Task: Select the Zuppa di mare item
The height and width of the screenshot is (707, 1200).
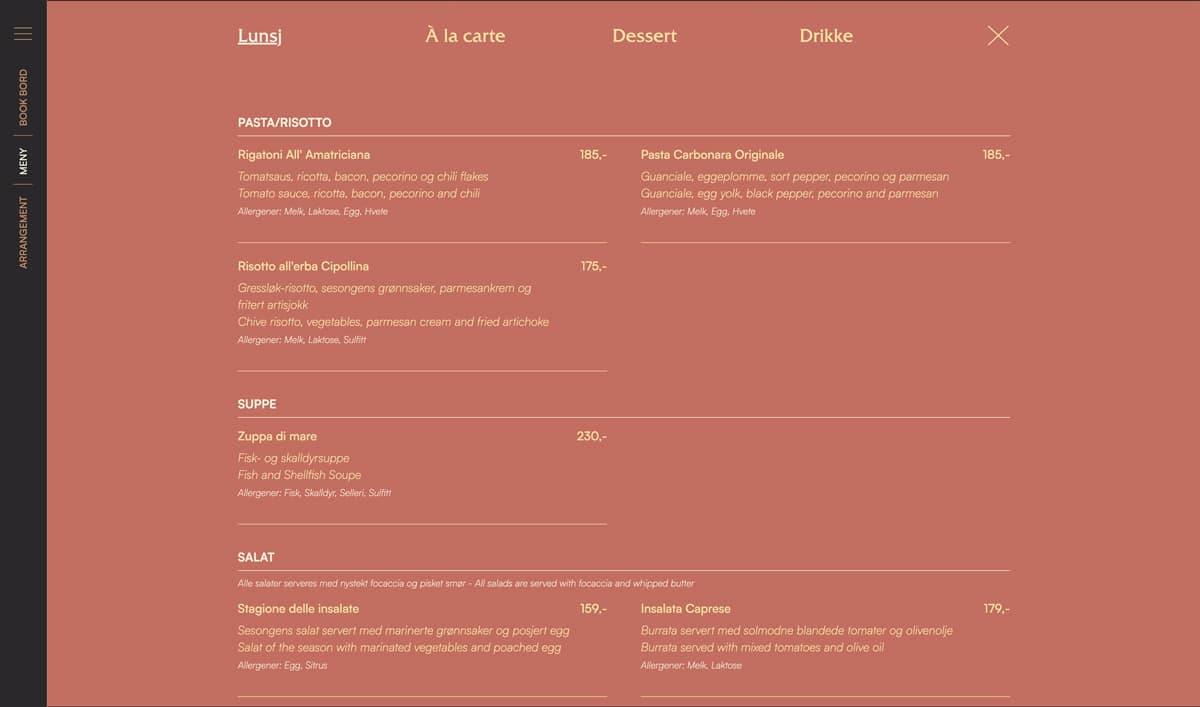Action: tap(277, 437)
